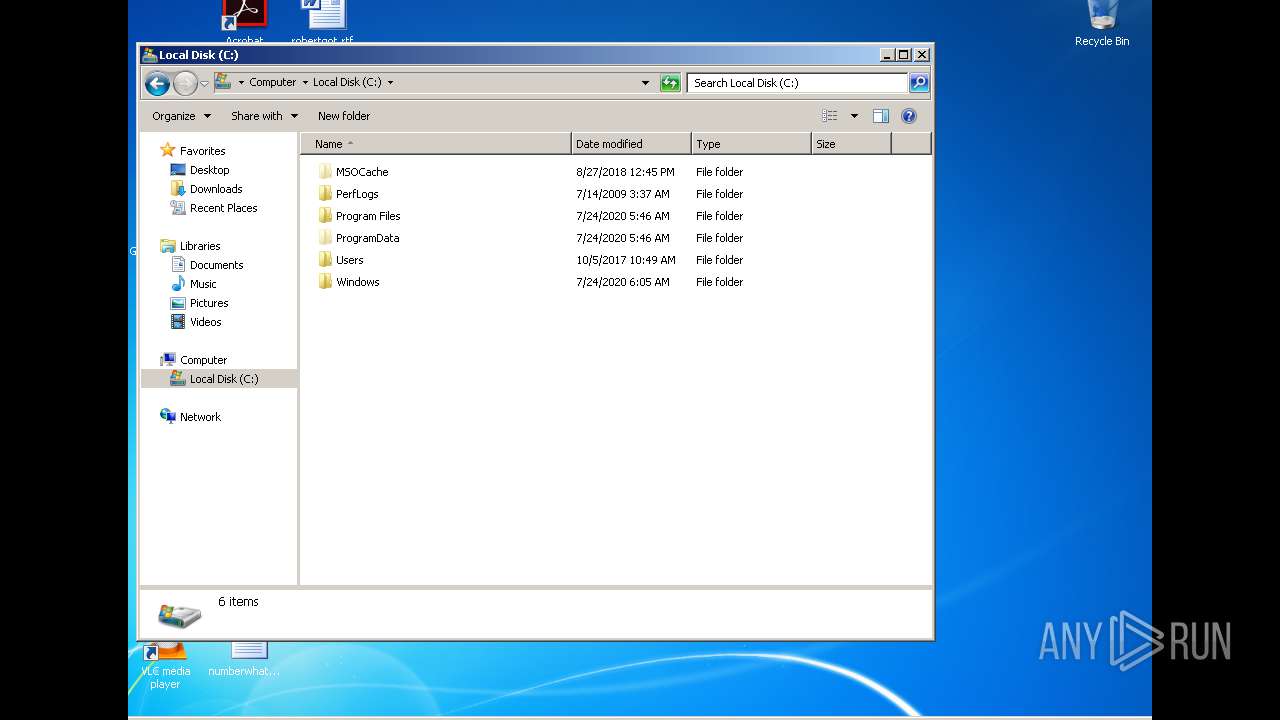Select Computer in the address breadcrumb

point(273,83)
